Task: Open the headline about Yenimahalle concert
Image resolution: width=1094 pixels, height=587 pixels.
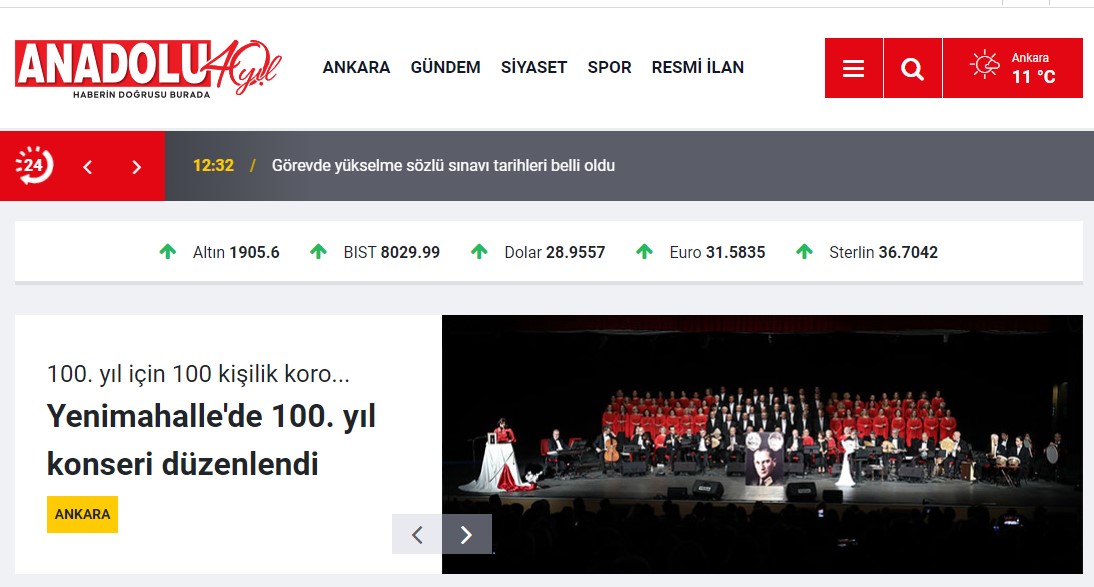Action: pos(211,439)
